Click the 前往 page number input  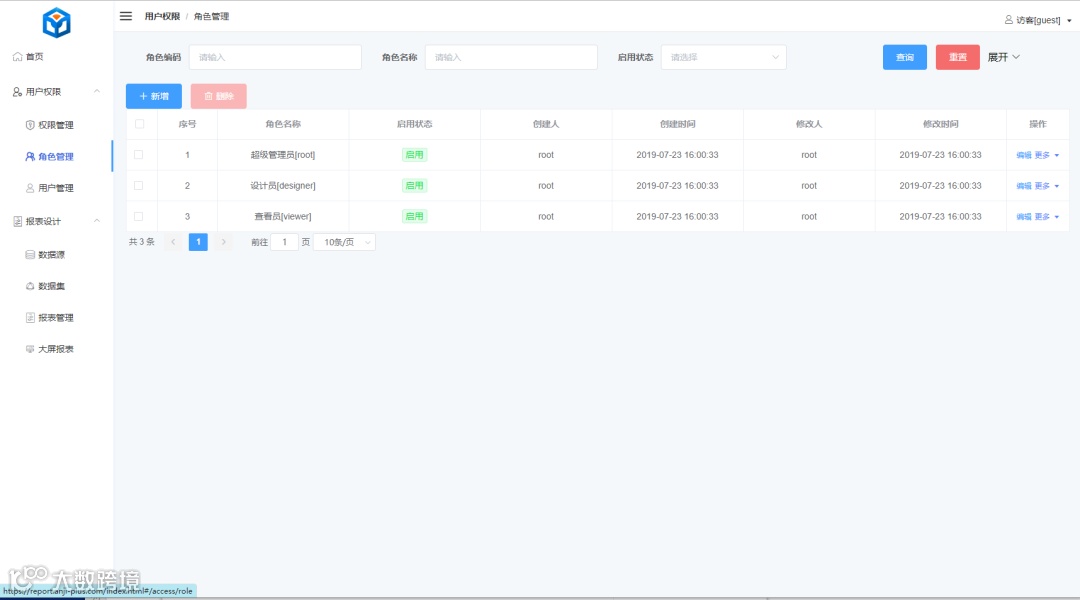coord(284,242)
